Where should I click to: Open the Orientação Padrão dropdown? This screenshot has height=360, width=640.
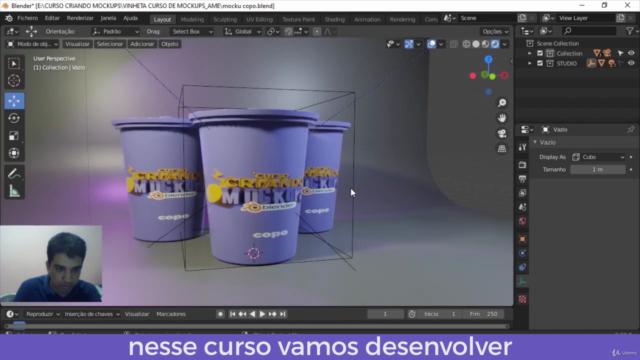tap(115, 32)
